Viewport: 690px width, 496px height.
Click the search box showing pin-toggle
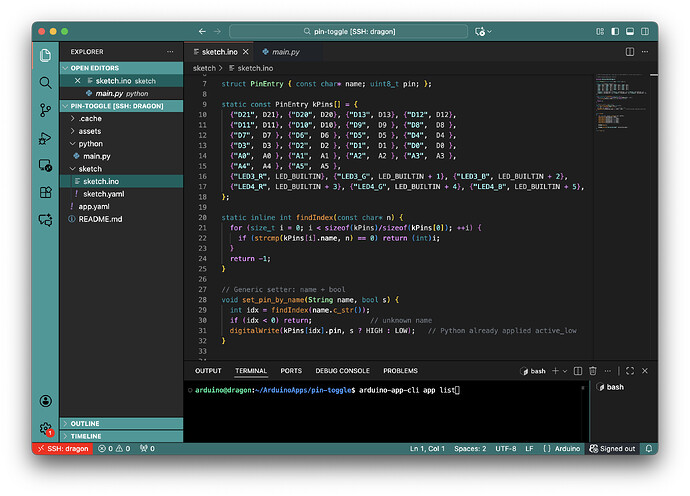tap(348, 31)
